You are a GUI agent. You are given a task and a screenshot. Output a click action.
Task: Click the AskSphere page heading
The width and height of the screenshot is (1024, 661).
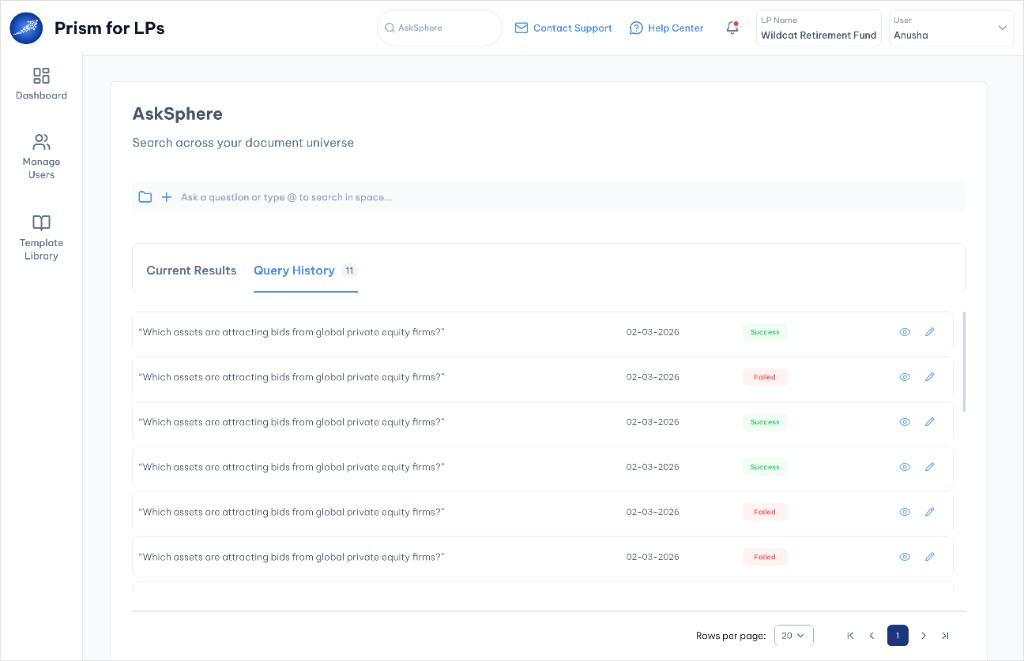[x=178, y=114]
